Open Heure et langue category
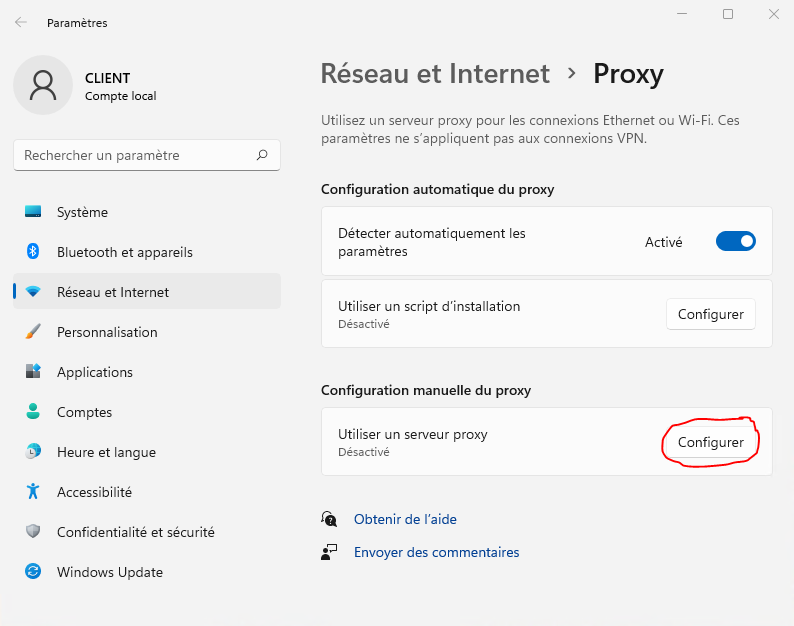The image size is (794, 626). coord(147,452)
